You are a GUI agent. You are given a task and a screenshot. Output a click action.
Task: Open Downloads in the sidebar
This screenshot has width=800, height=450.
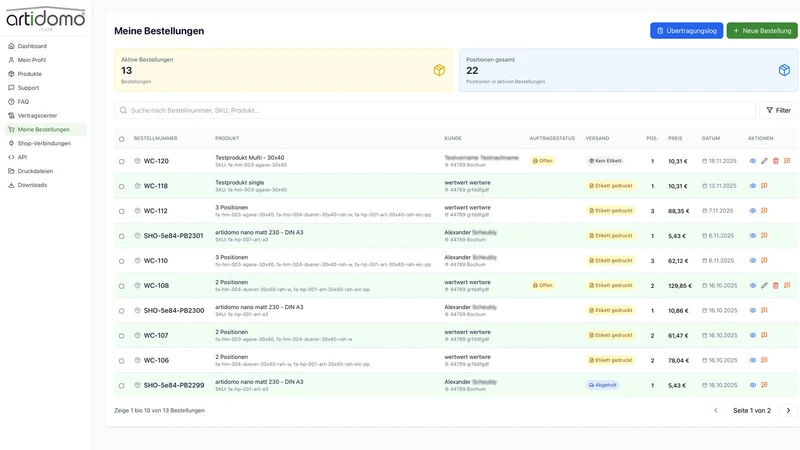coord(45,185)
